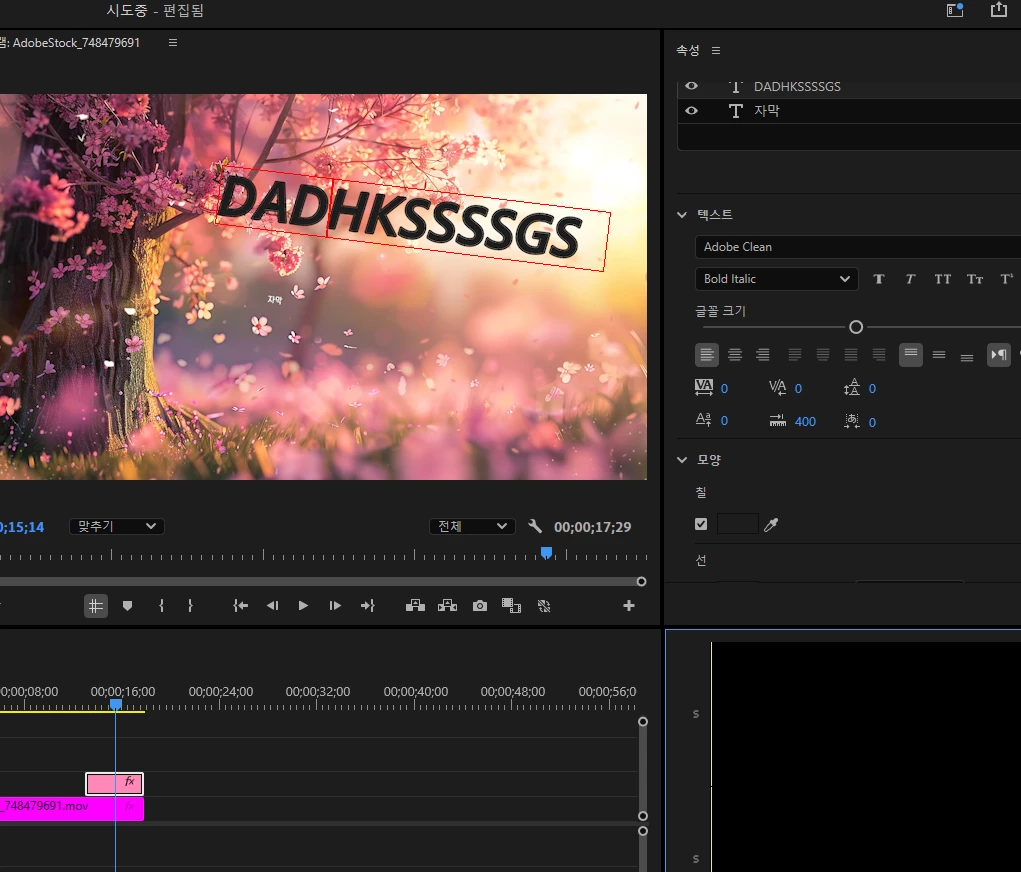Hide the 자막 text layer

692,111
